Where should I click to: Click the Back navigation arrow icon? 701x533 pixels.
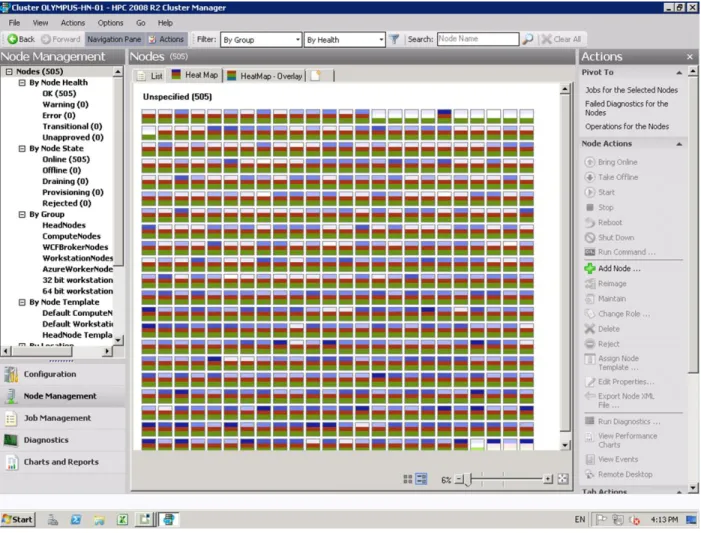[x=12, y=39]
